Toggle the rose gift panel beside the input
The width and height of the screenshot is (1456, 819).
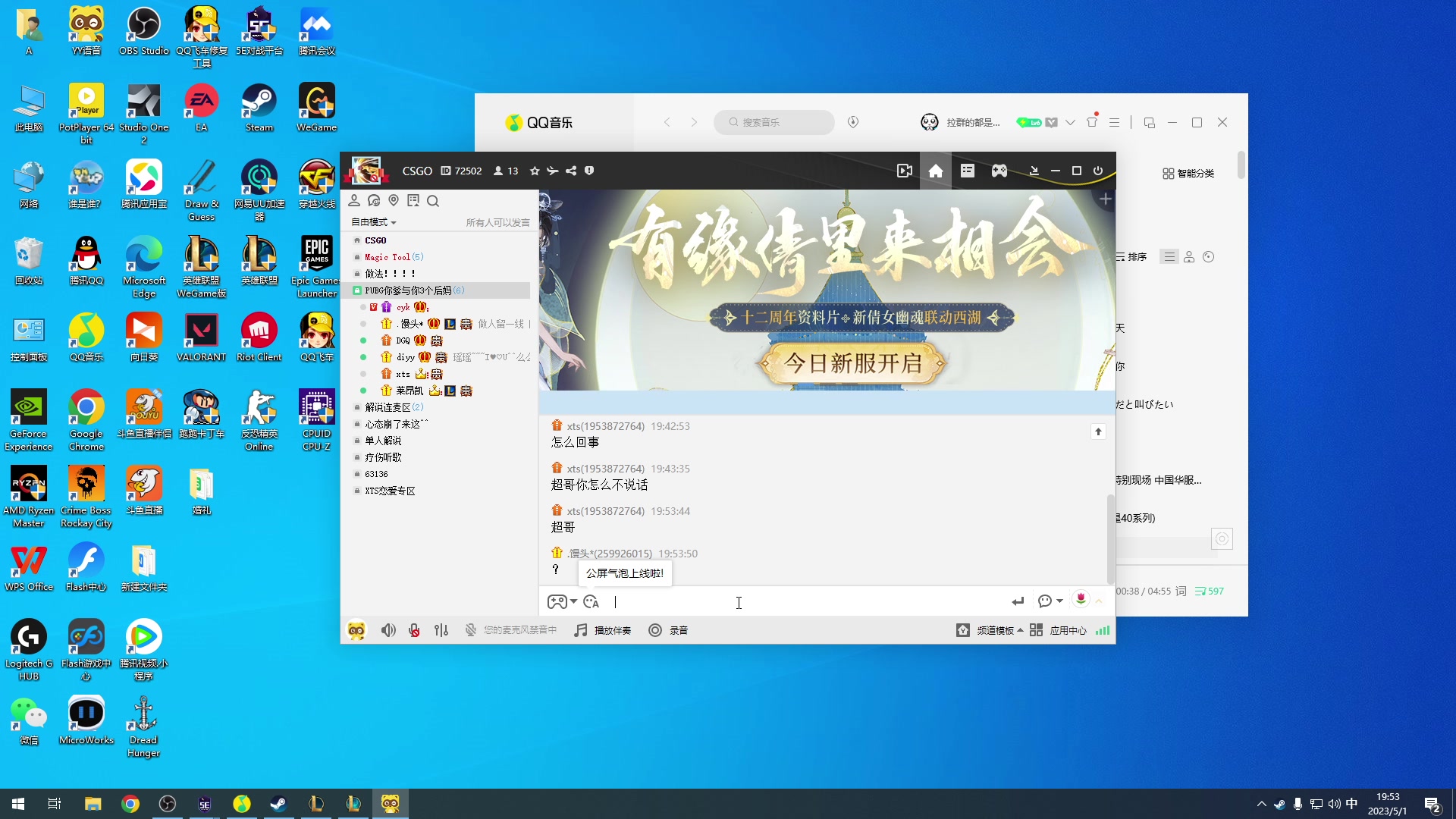point(1080,601)
